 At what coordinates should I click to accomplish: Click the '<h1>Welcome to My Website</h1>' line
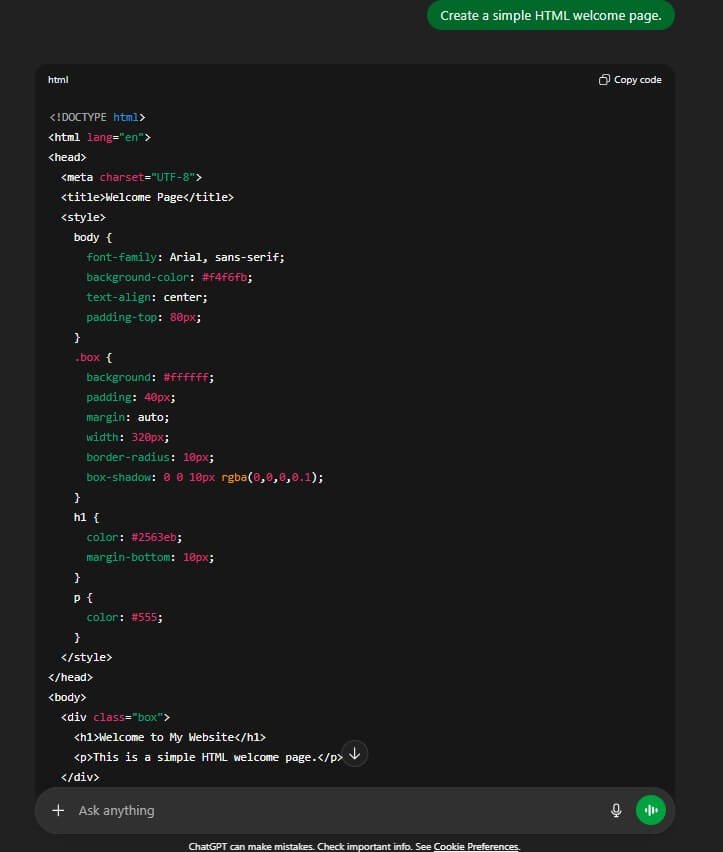[x=169, y=737]
